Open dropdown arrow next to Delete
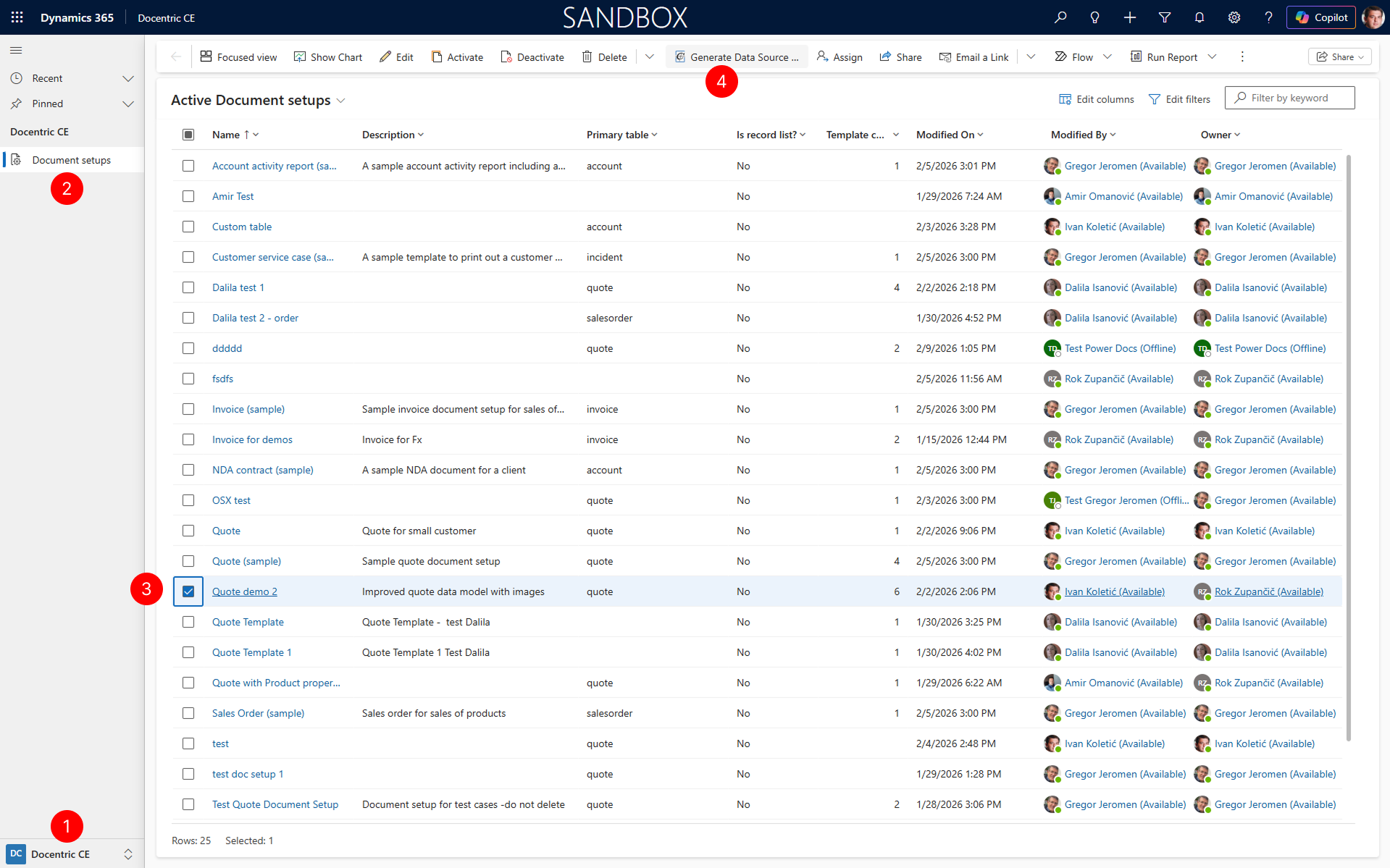 (x=650, y=56)
